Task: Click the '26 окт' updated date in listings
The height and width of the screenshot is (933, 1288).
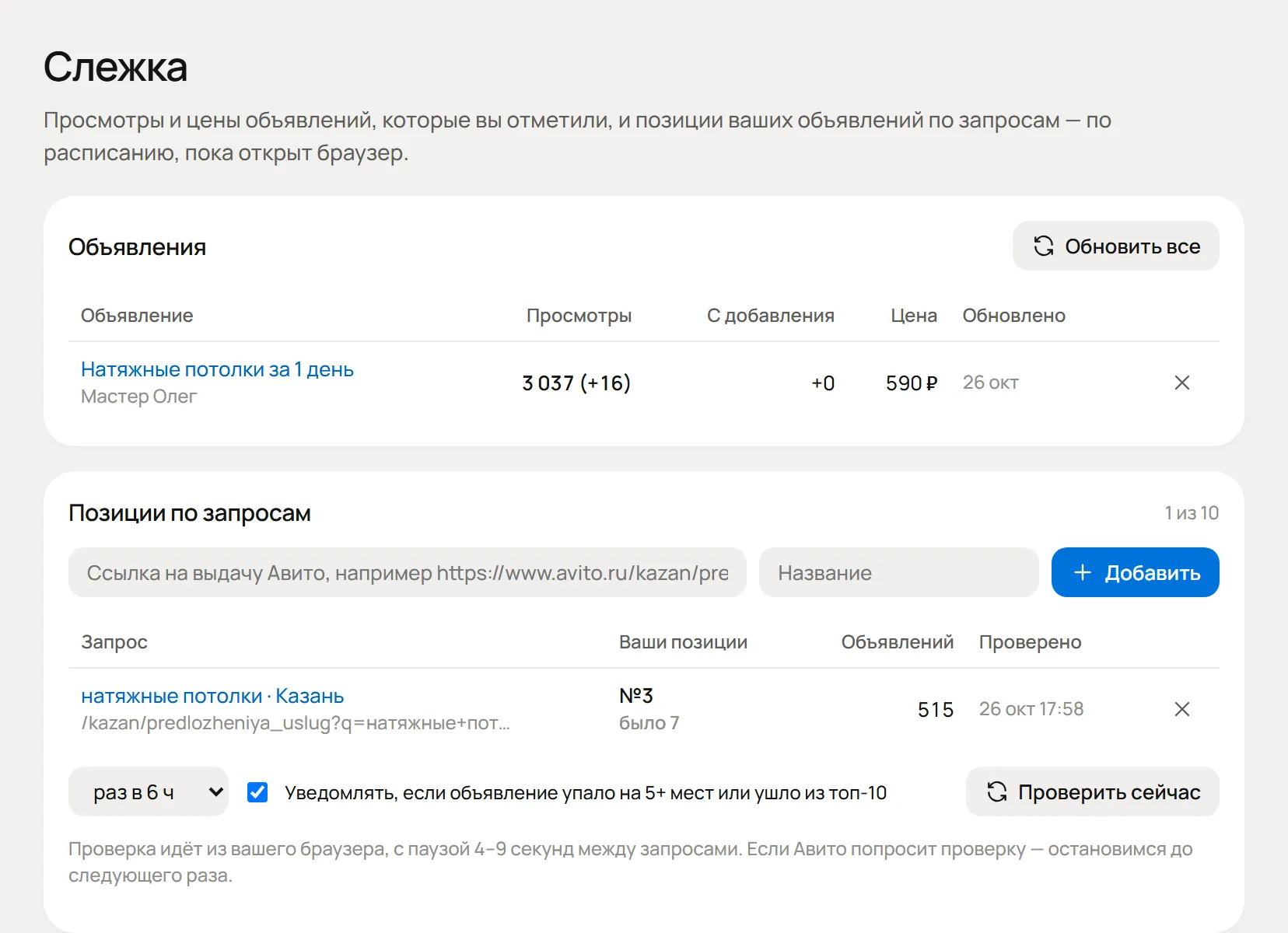Action: (x=991, y=383)
